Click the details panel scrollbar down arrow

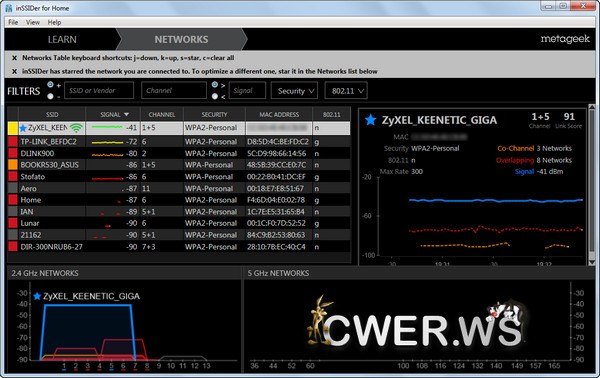pos(592,263)
